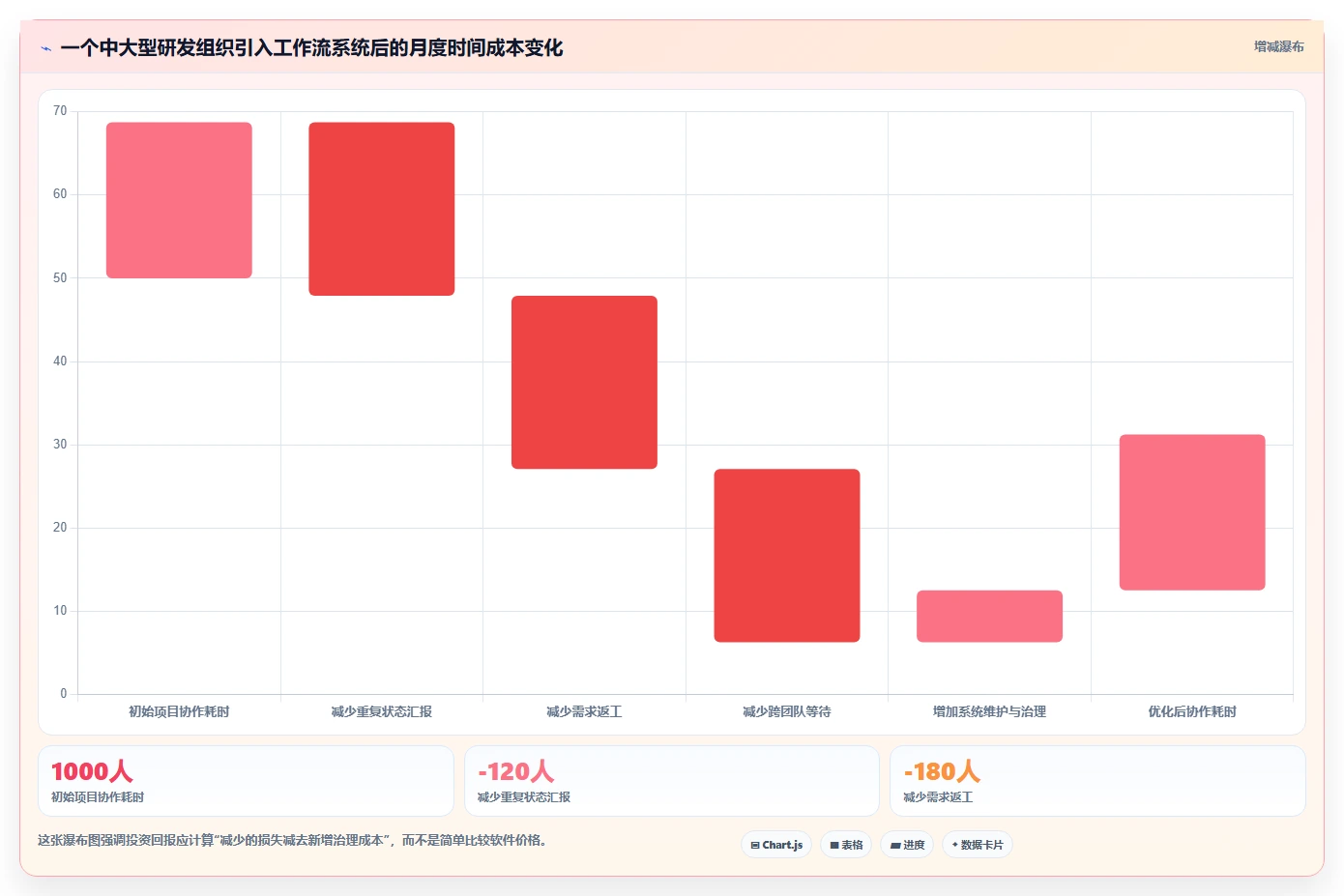
Task: Click the -120人 data card
Action: pyautogui.click(x=672, y=781)
